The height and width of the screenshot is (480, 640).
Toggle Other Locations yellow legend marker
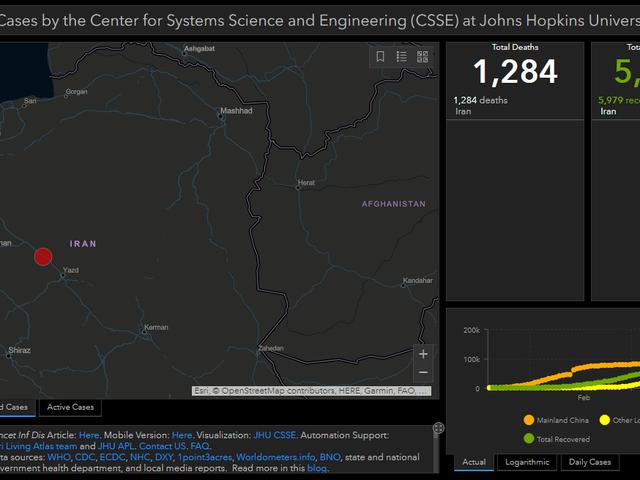604,420
